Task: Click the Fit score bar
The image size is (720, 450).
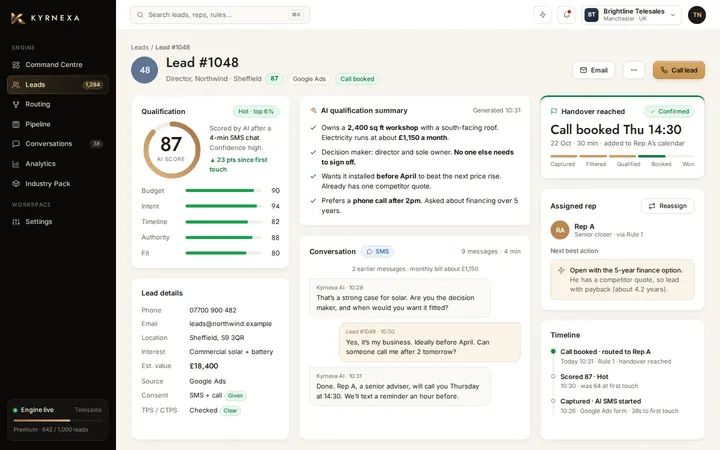Action: pyautogui.click(x=223, y=253)
